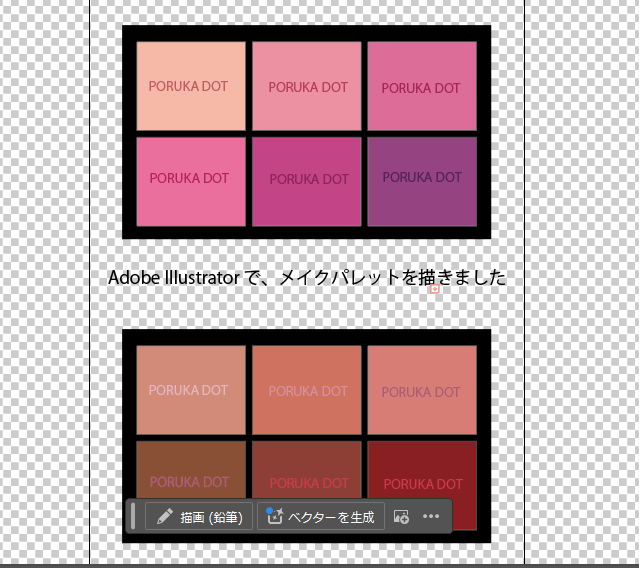Choose the magenta bottom-middle swatch, upper palette
Image resolution: width=639 pixels, height=568 pixels.
[306, 181]
